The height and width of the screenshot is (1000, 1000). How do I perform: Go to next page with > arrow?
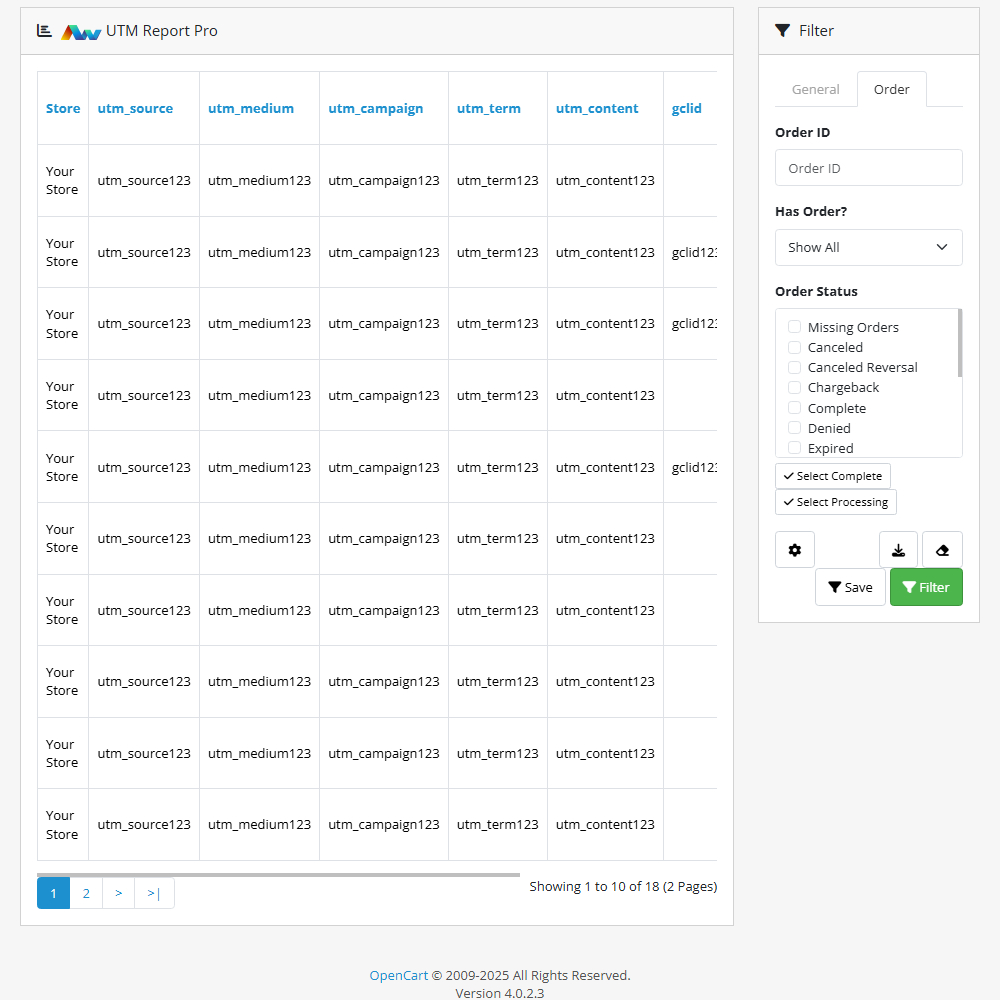pyautogui.click(x=118, y=893)
